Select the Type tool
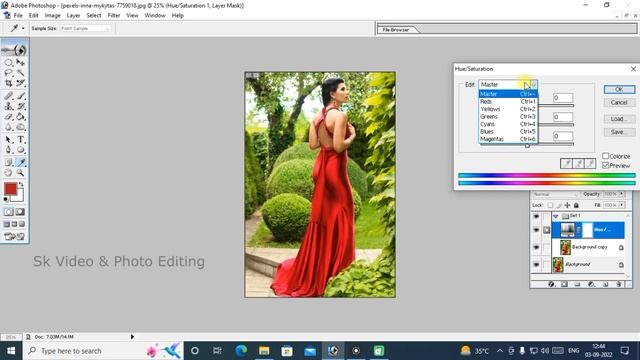 point(20,140)
